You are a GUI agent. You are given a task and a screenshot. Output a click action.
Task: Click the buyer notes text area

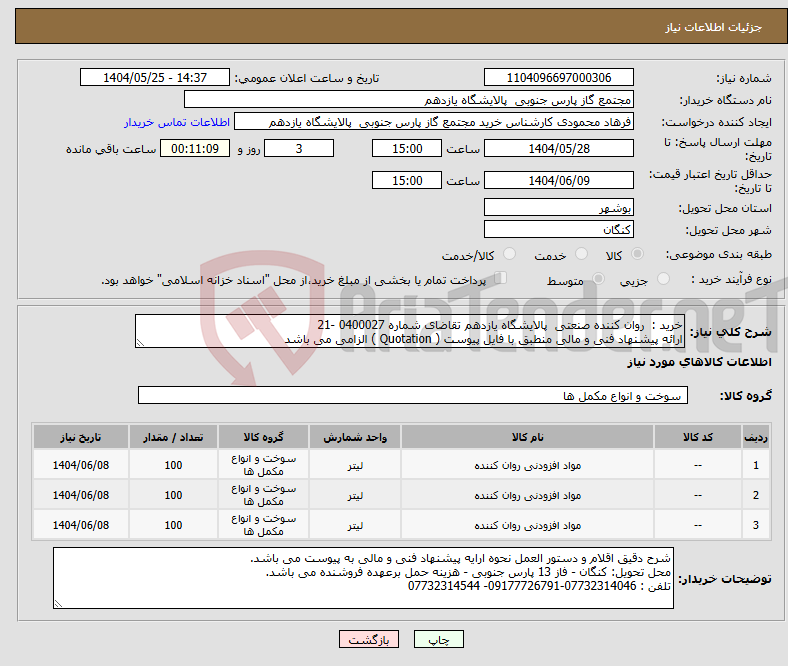pos(363,578)
